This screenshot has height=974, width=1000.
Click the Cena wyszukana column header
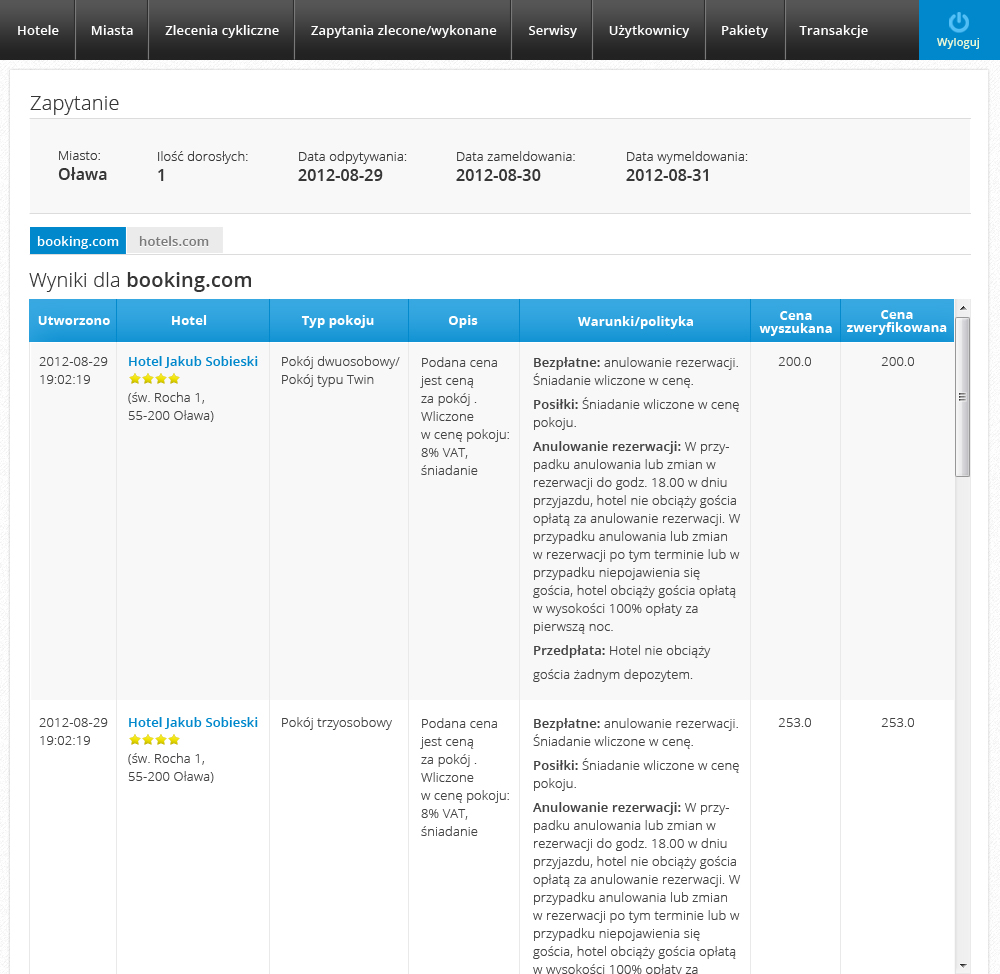click(x=795, y=321)
